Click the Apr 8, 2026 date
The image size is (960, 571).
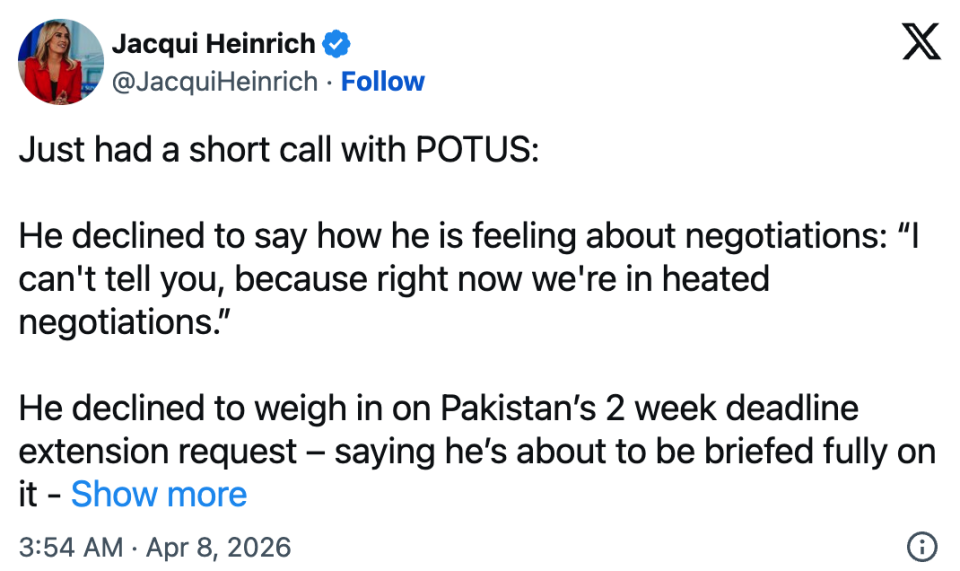click(217, 547)
